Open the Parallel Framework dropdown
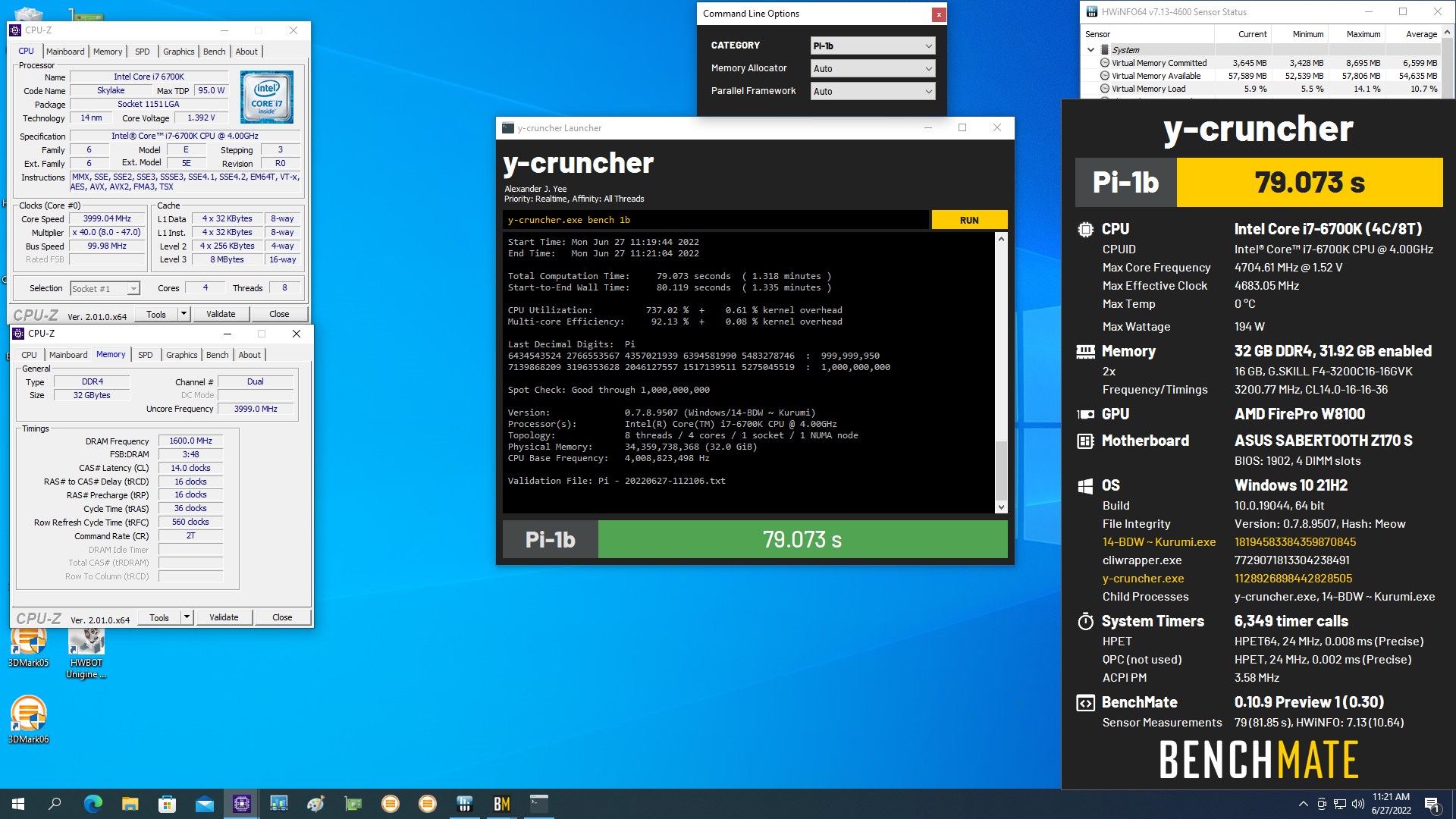The image size is (1456, 819). [x=873, y=91]
